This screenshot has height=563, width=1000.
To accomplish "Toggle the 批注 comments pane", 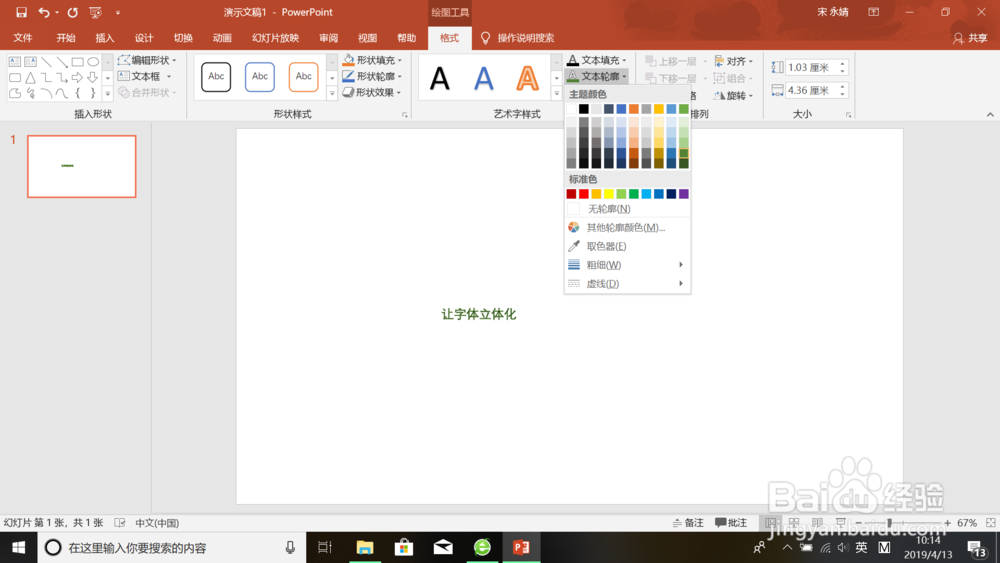I will (731, 523).
